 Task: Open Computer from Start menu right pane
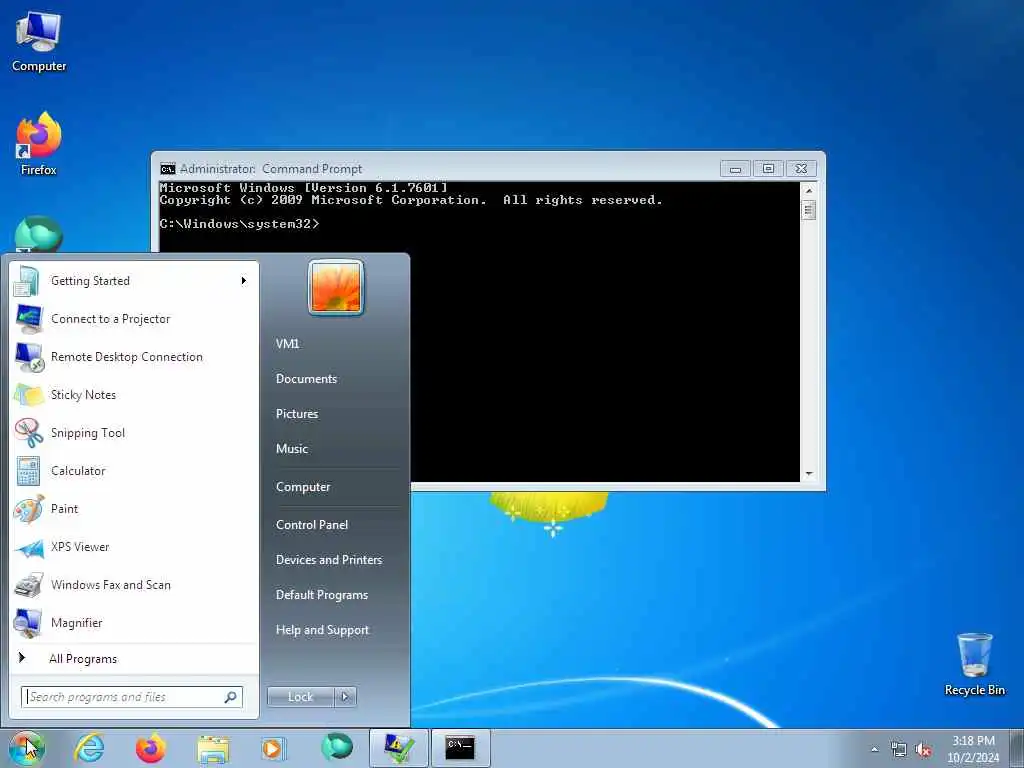pyautogui.click(x=303, y=487)
